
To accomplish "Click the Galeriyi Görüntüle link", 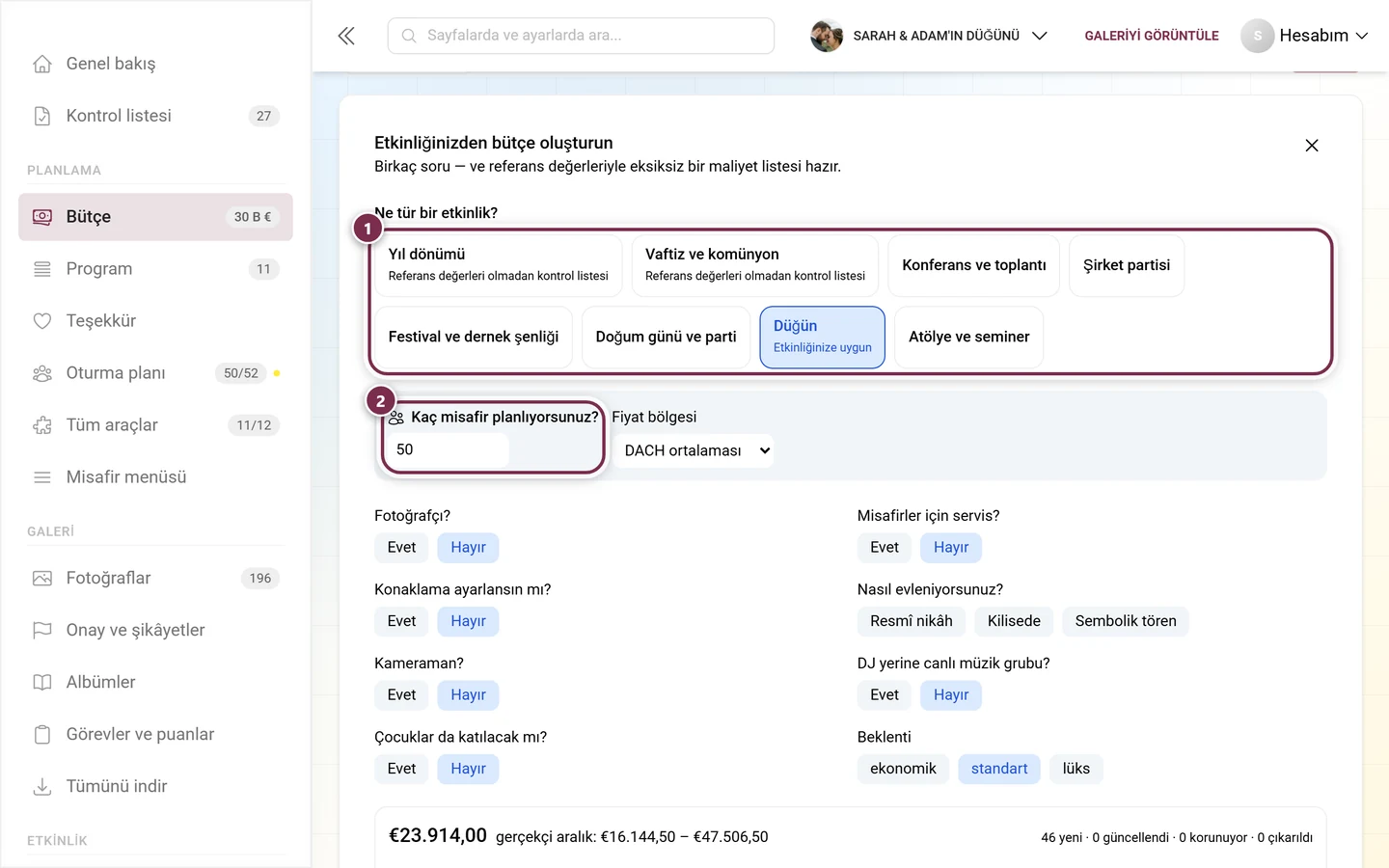I will pos(1152,36).
